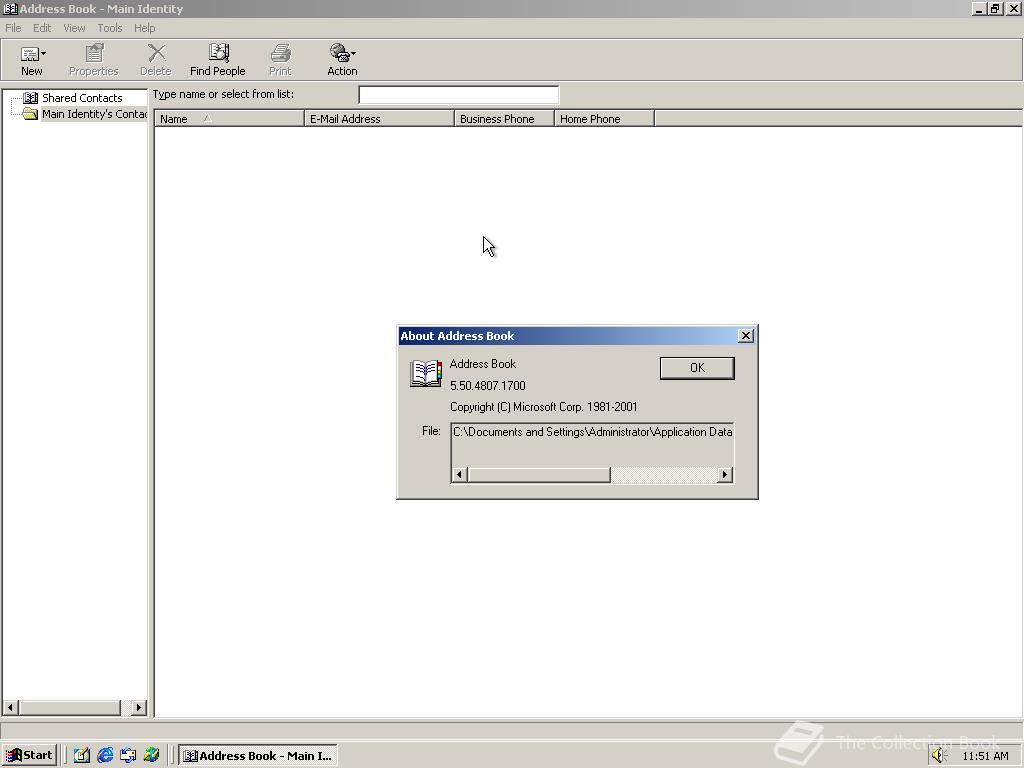Click the right scroll arrow under the file path
This screenshot has height=768, width=1024.
coord(724,475)
